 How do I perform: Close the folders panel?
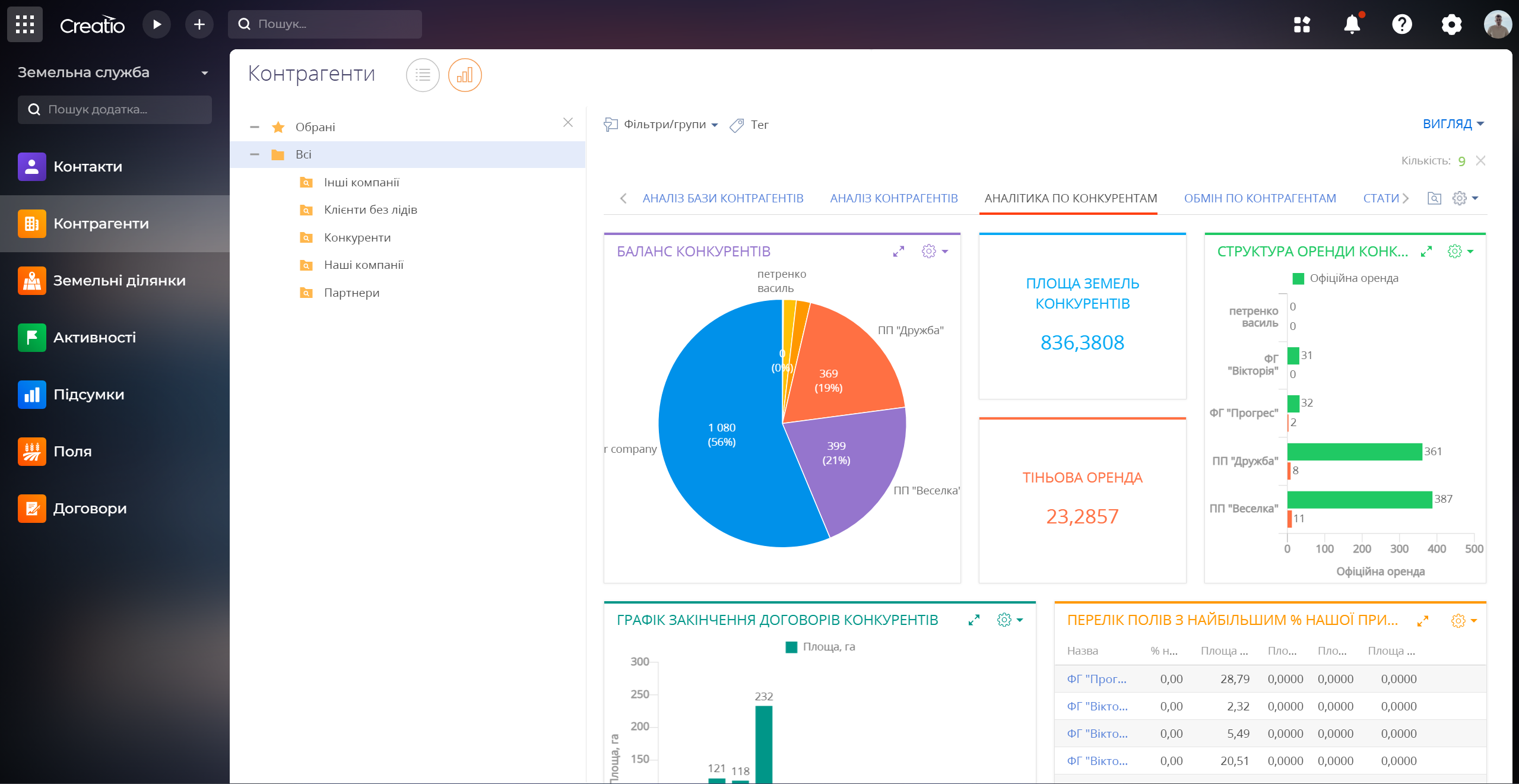[568, 122]
